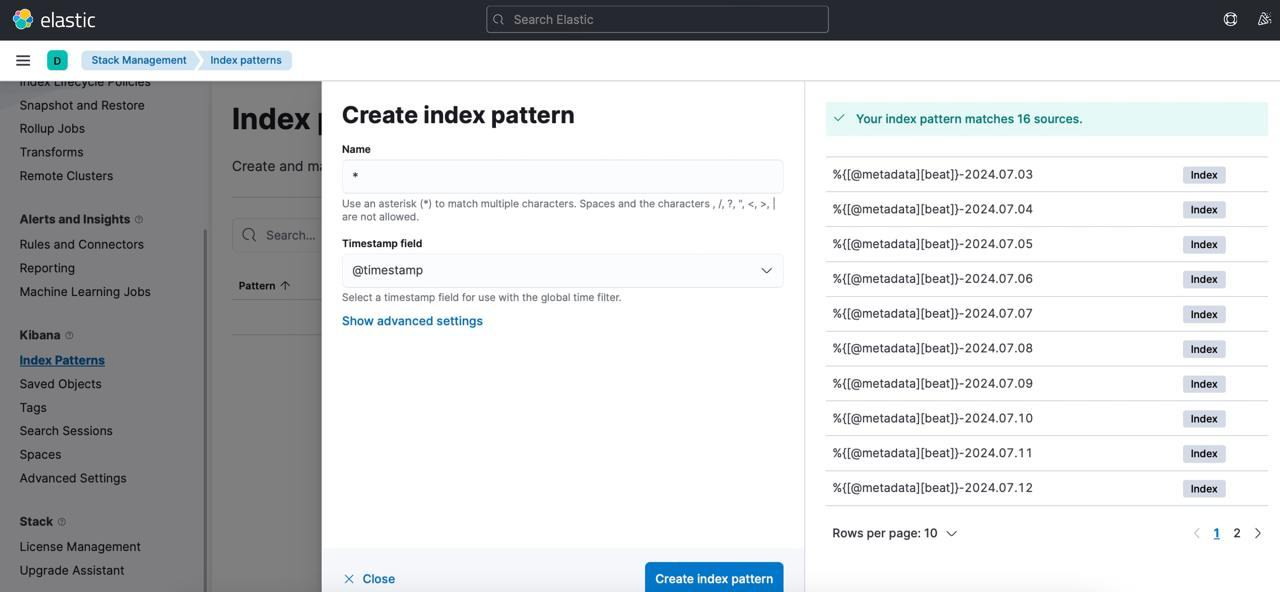Open Reporting in sidebar

coord(47,269)
